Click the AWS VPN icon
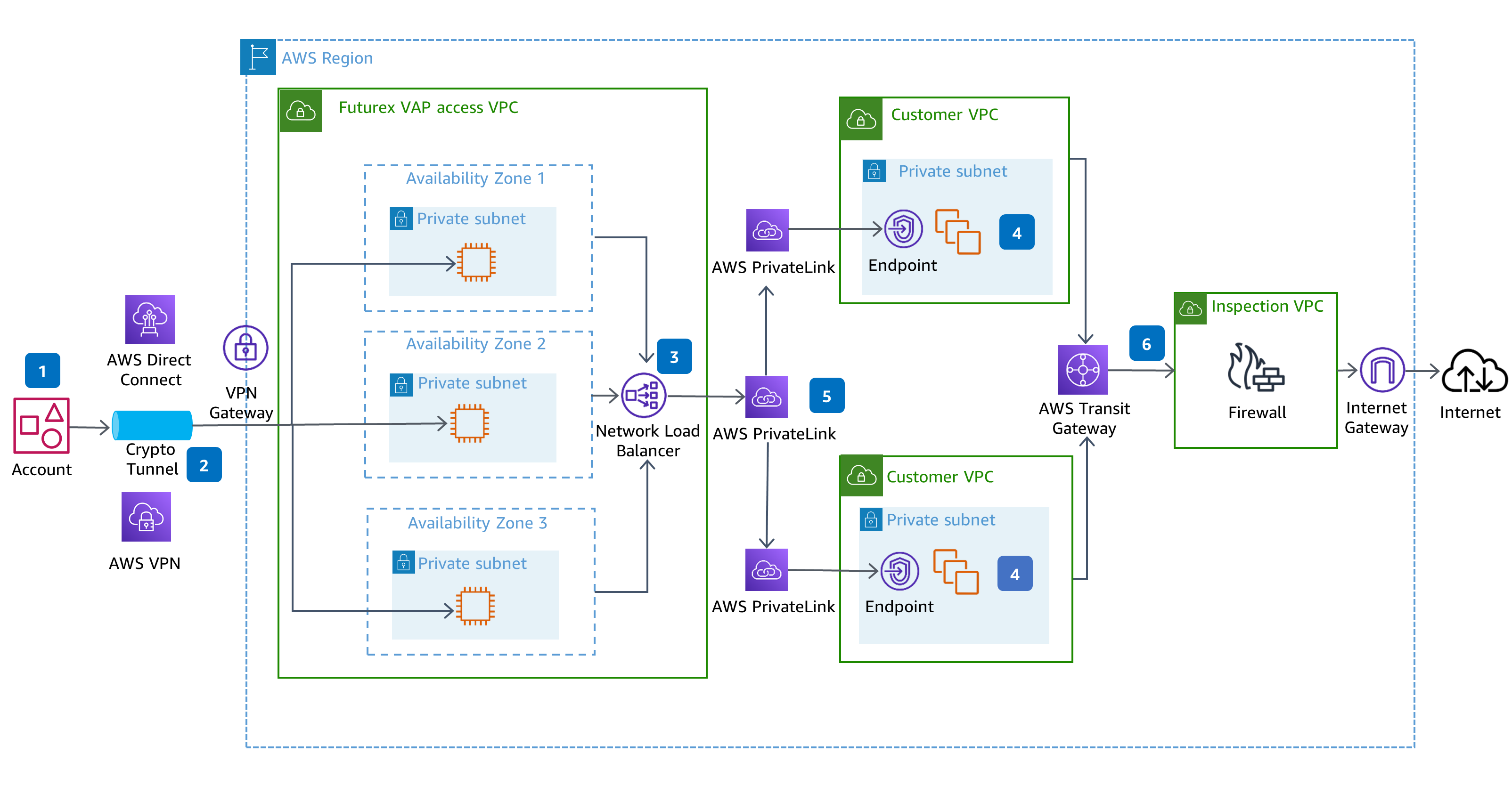This screenshot has height=786, width=1512. (x=146, y=517)
